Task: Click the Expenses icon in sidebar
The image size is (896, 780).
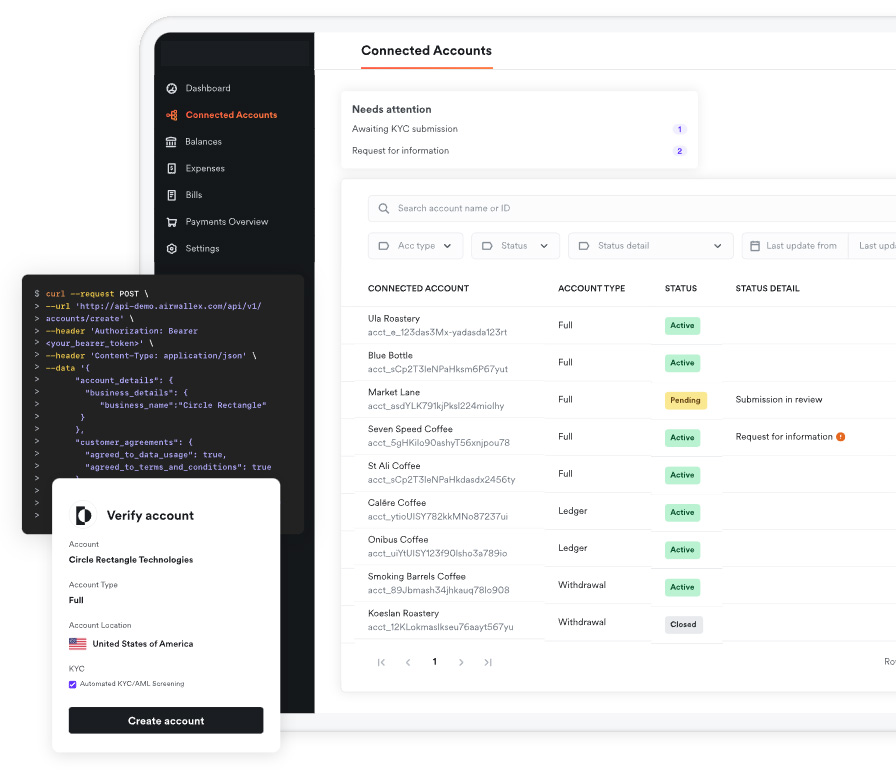Action: (172, 168)
